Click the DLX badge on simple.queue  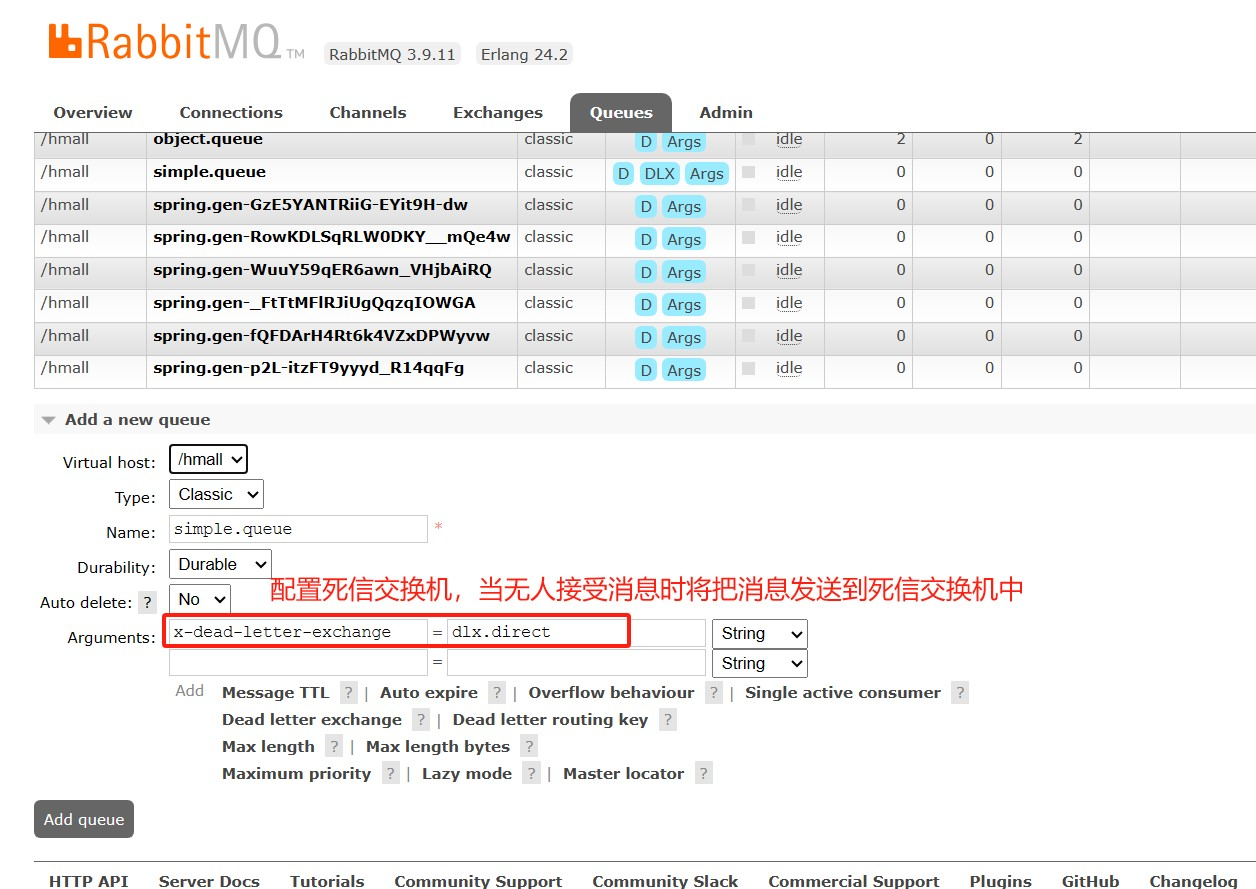[659, 174]
